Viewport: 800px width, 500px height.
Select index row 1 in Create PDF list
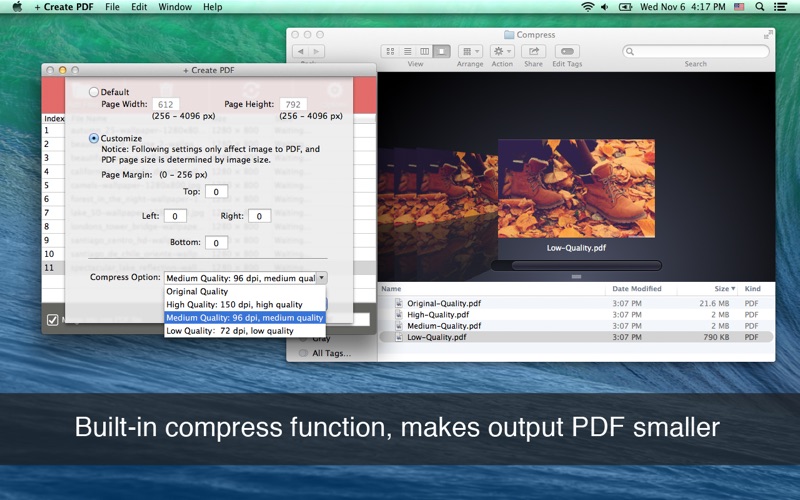tap(53, 130)
